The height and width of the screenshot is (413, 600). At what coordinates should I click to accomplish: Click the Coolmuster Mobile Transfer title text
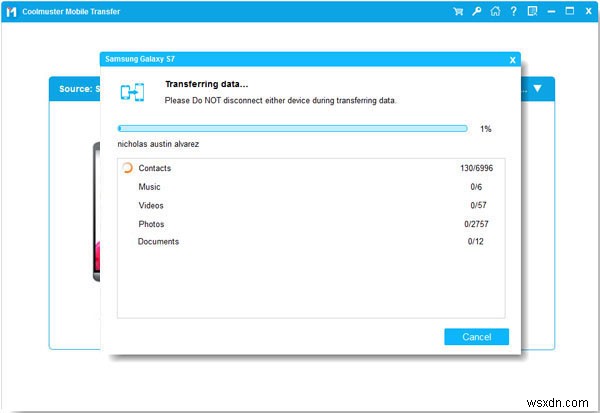point(71,11)
